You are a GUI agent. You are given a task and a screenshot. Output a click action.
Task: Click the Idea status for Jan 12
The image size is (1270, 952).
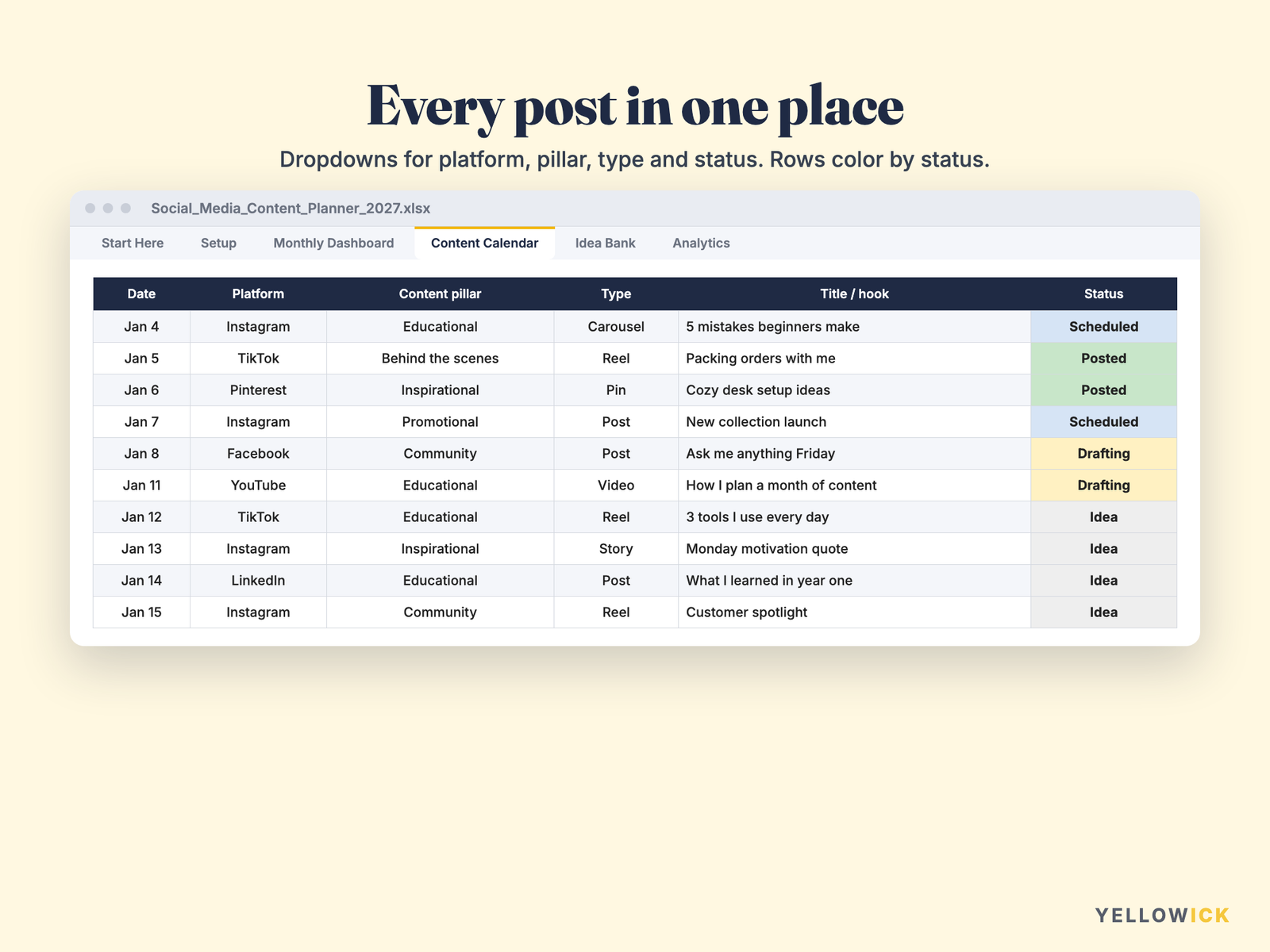(1103, 517)
